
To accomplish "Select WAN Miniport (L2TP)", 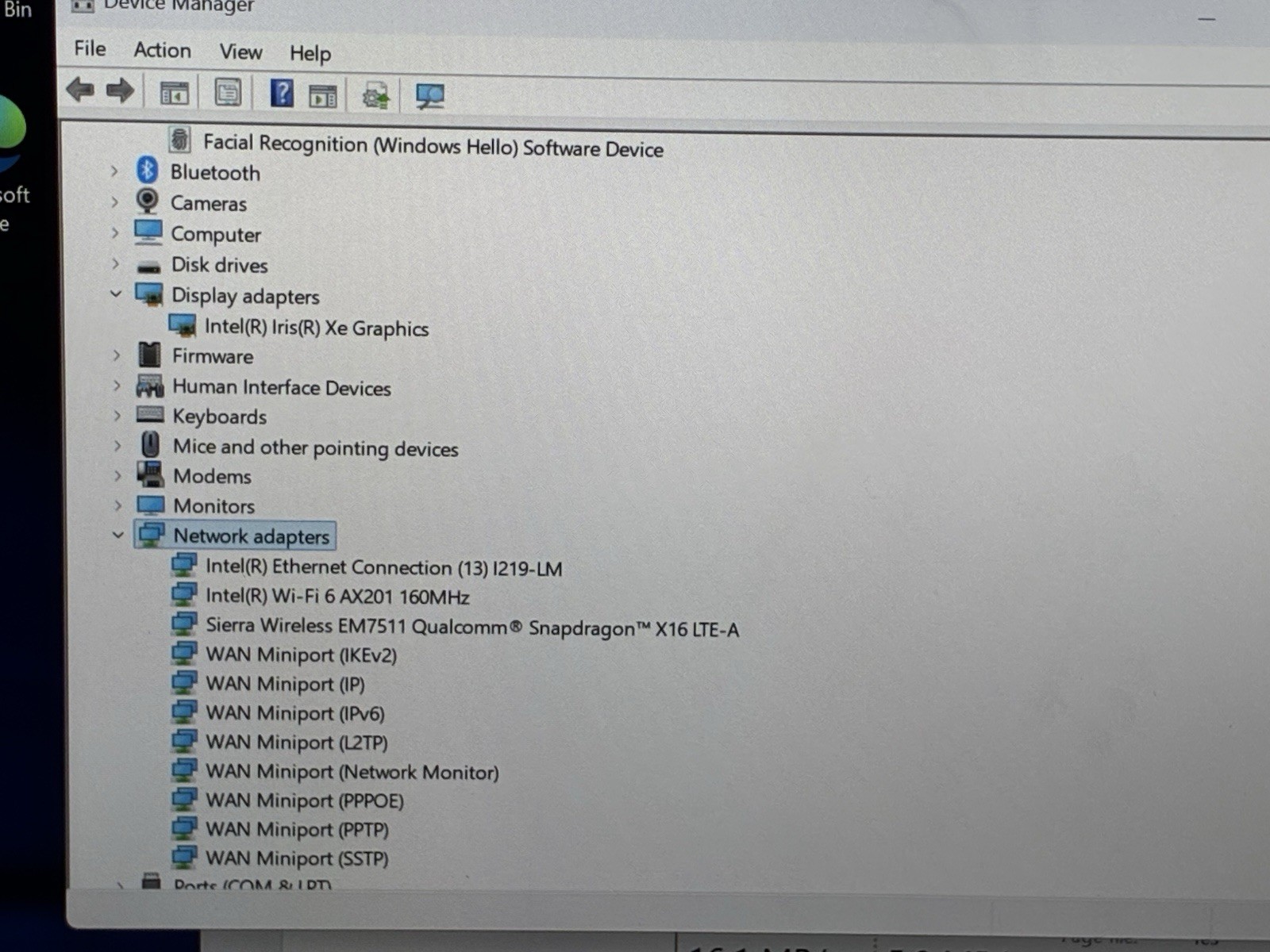I will coord(297,742).
